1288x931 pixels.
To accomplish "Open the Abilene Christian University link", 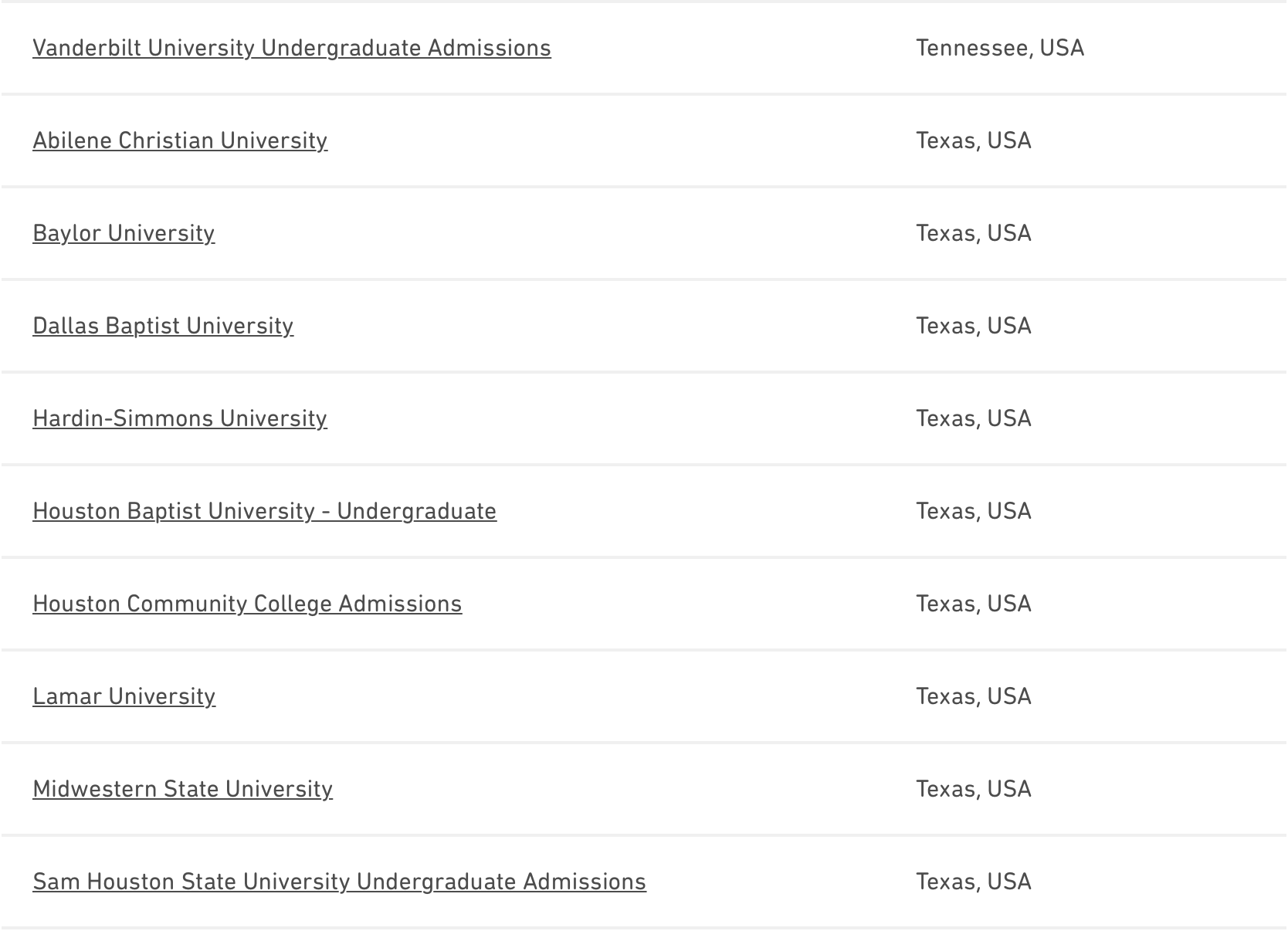I will 180,140.
